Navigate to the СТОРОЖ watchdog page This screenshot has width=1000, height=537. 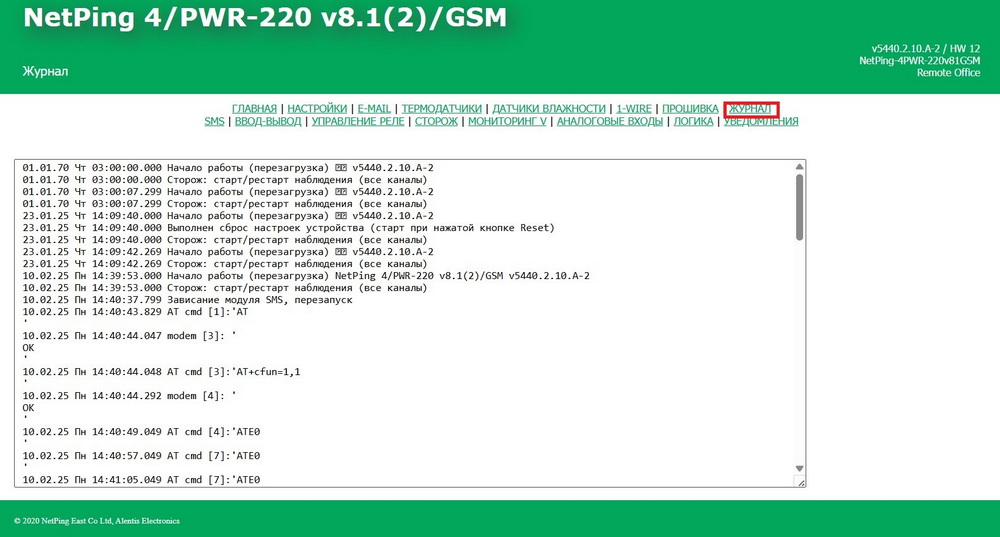[x=436, y=122]
